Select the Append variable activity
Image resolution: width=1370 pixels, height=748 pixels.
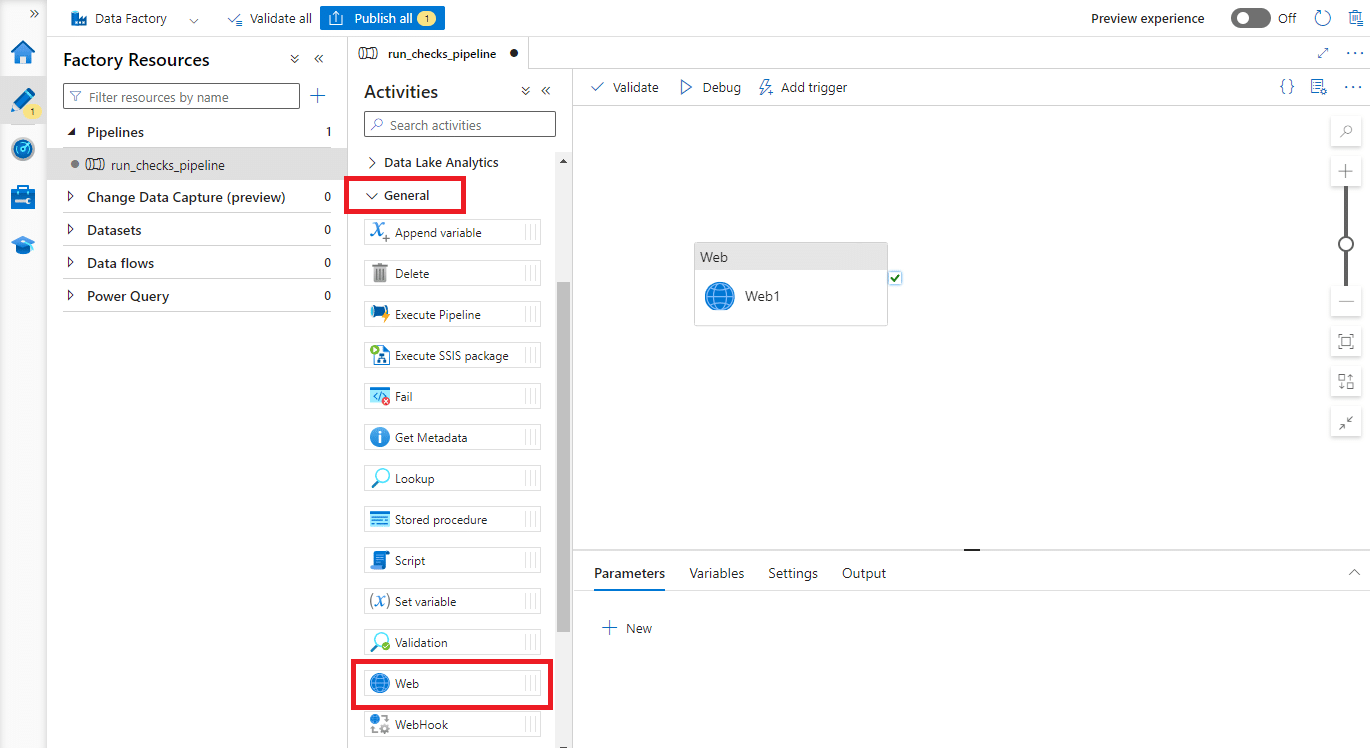tap(453, 232)
